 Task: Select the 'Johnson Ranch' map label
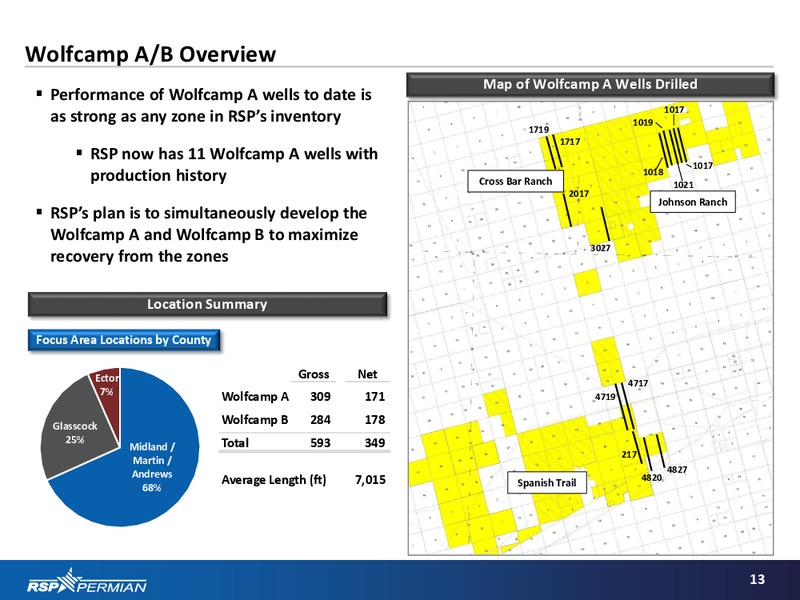tap(692, 202)
